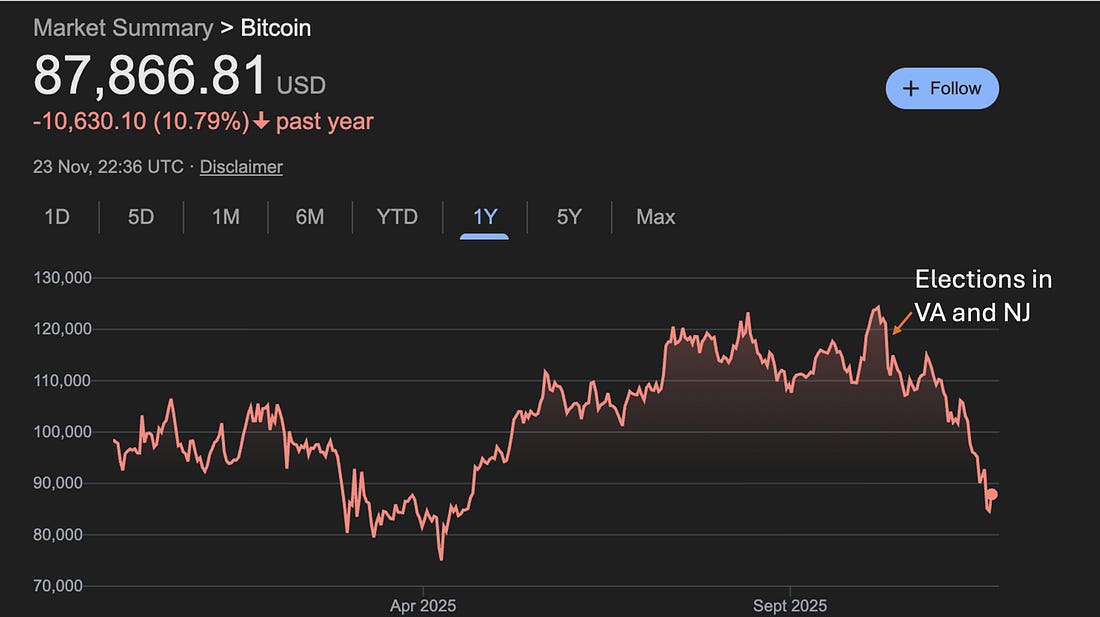Switch to the 5Y time range

coord(567,216)
